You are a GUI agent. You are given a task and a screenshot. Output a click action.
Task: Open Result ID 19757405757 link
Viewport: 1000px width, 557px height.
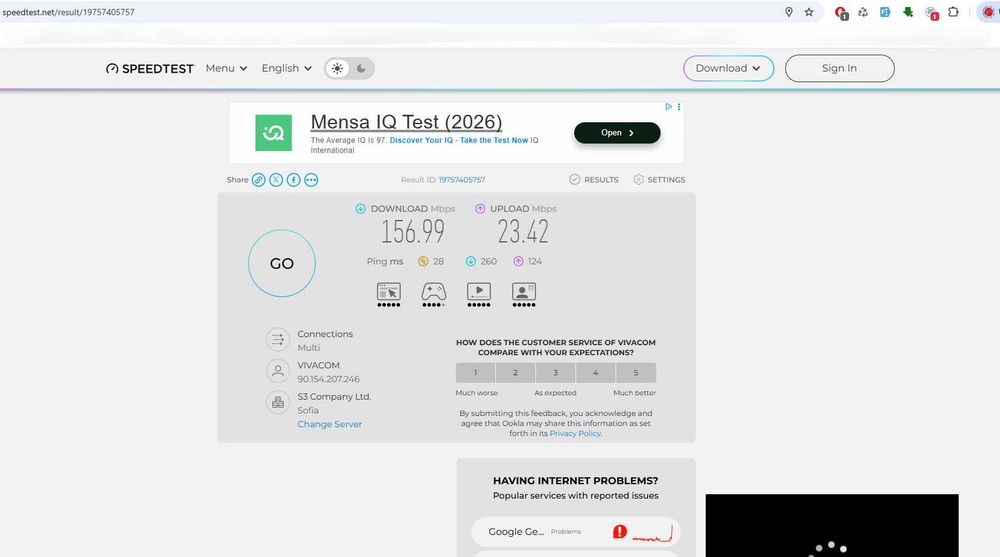point(462,180)
